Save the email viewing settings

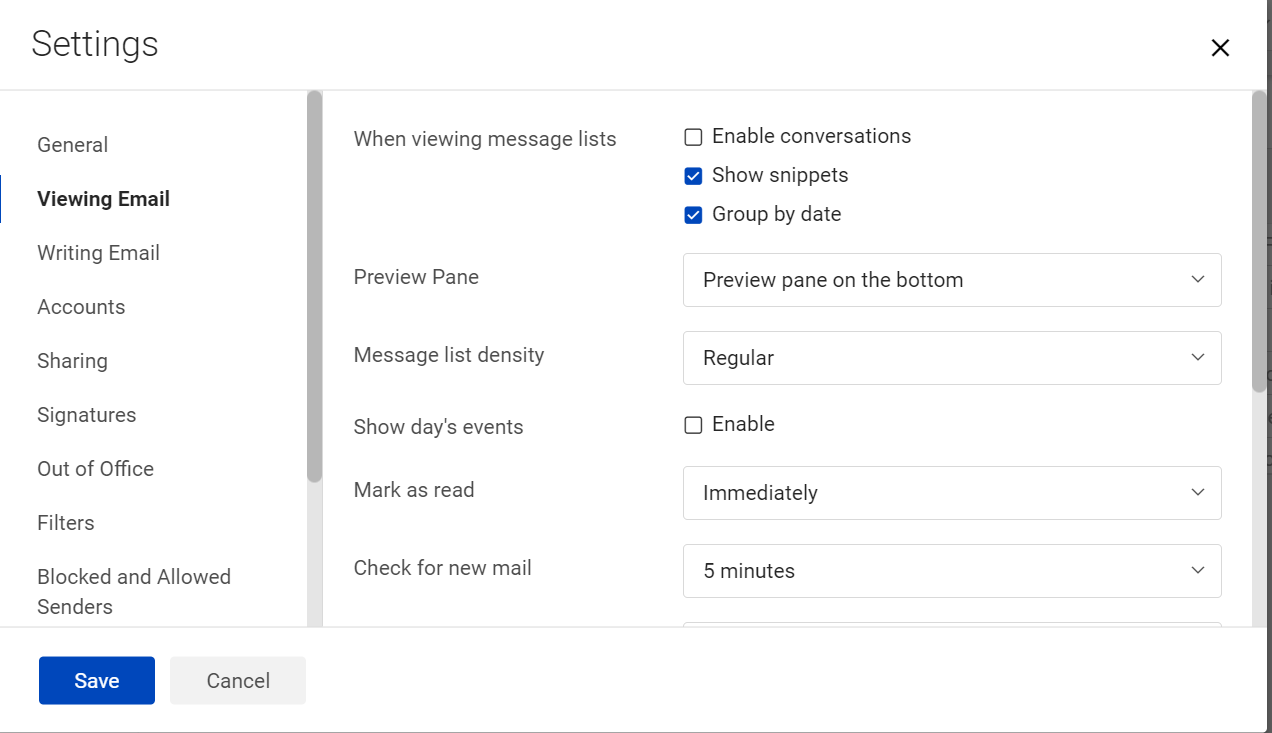[96, 680]
